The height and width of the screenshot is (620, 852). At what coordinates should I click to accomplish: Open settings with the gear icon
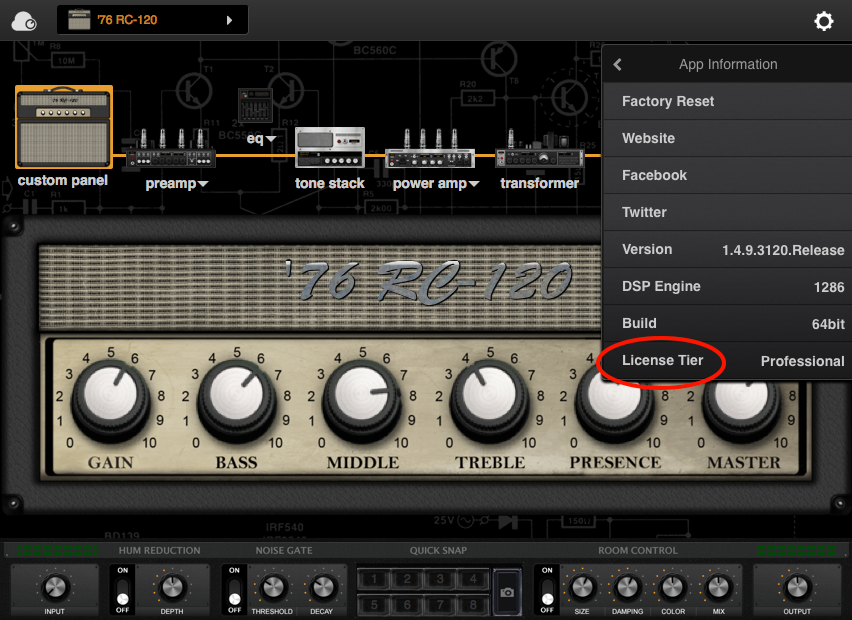823,21
